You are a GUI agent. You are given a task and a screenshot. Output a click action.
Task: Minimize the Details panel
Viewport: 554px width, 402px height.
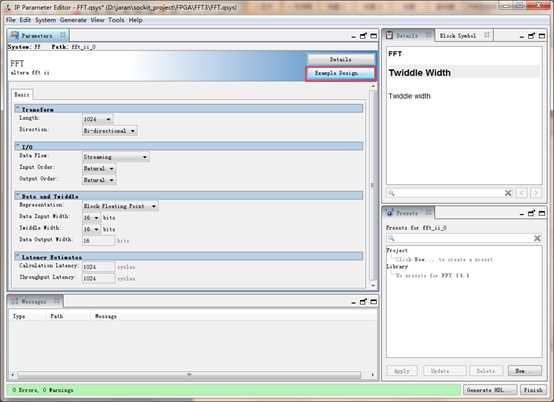[522, 36]
